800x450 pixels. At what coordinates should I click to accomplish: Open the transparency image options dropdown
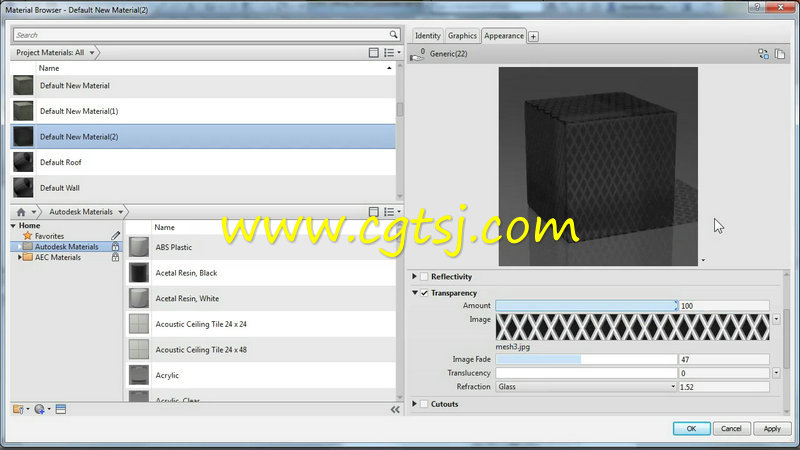(x=776, y=319)
